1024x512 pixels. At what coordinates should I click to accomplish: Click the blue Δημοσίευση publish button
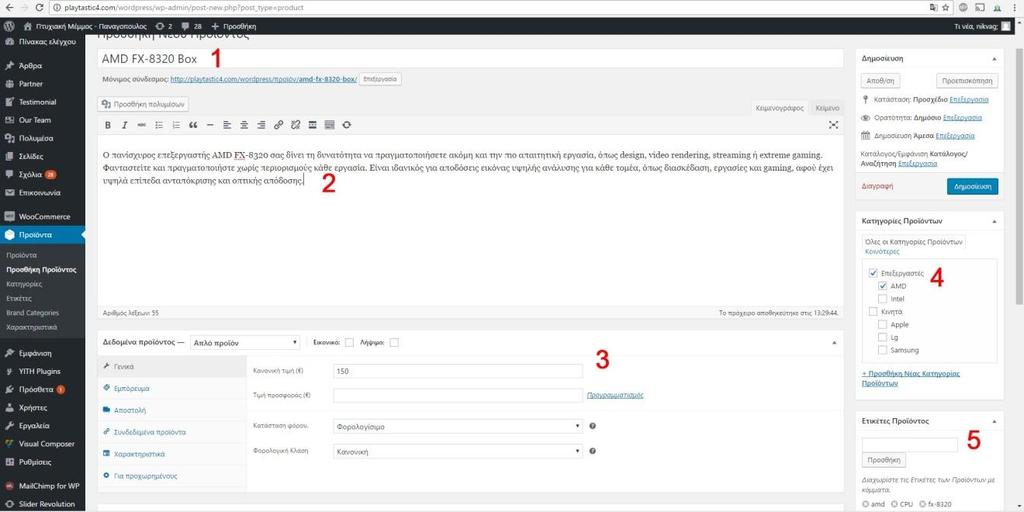pos(972,185)
